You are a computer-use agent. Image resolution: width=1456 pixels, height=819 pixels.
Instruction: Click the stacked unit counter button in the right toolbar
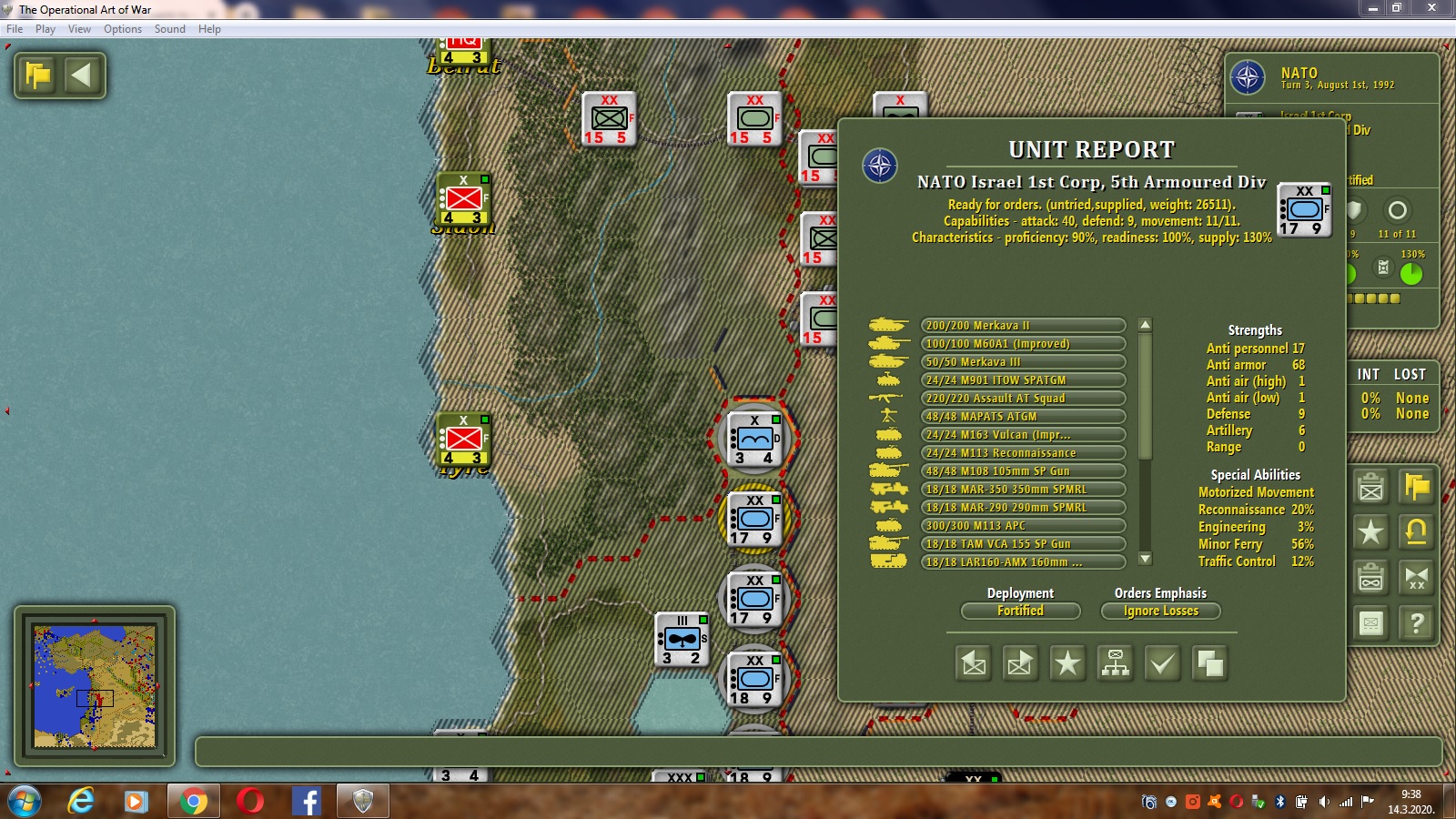point(1370,577)
